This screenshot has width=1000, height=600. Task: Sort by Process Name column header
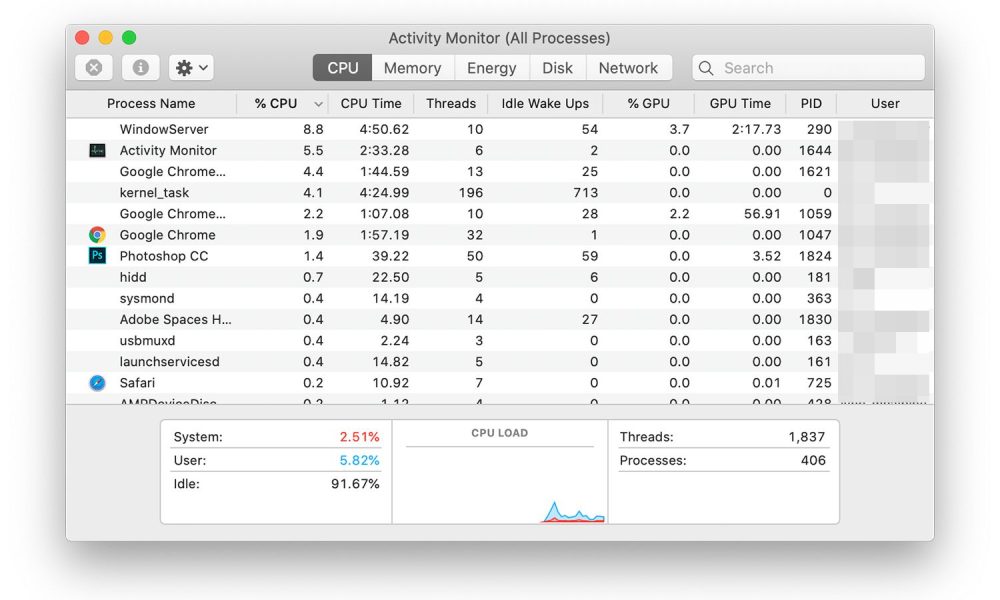(x=151, y=103)
